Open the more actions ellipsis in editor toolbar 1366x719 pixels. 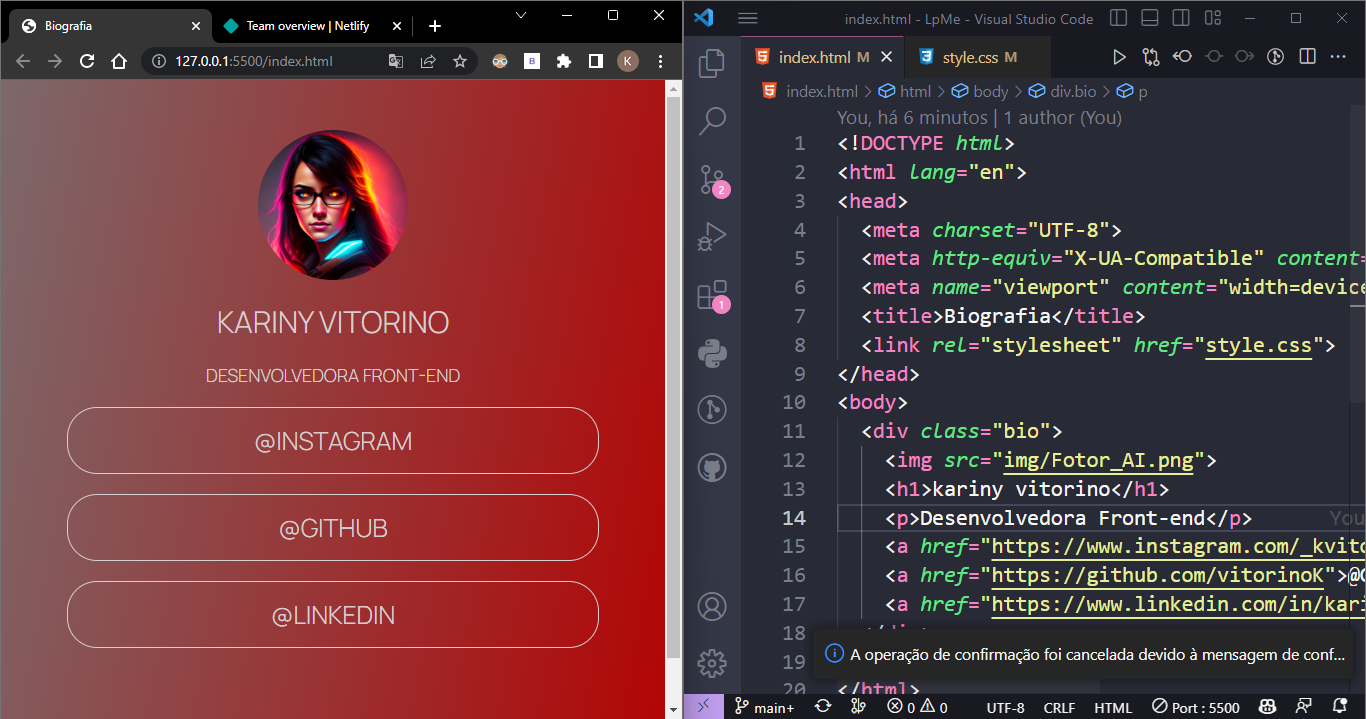1340,57
